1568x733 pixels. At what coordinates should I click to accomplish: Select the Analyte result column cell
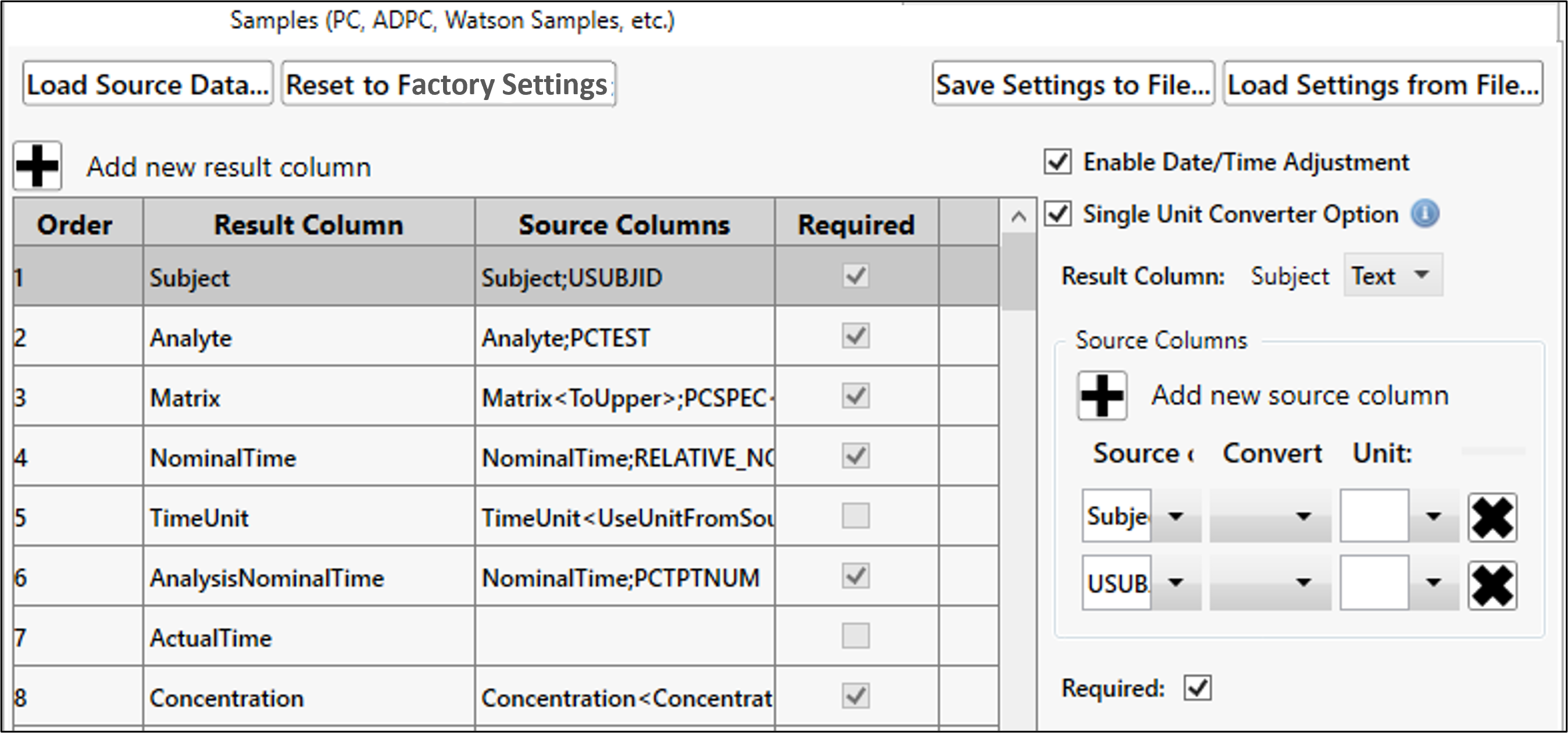tap(309, 337)
